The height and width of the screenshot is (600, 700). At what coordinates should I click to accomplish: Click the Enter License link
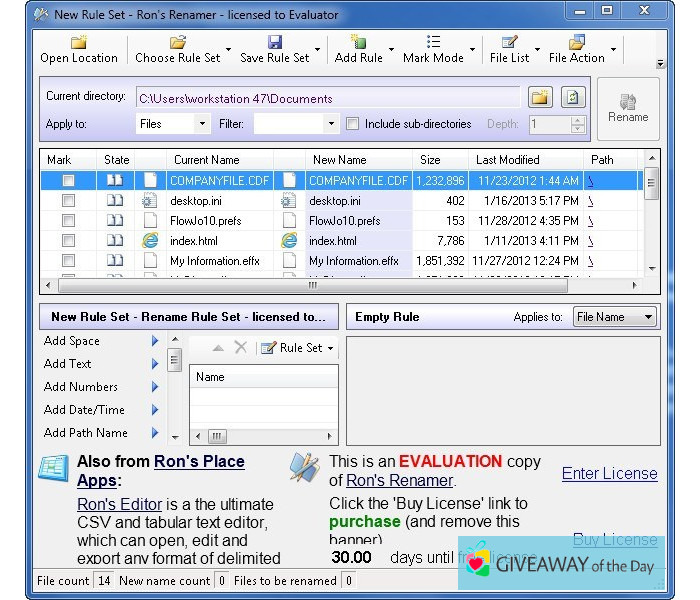609,474
